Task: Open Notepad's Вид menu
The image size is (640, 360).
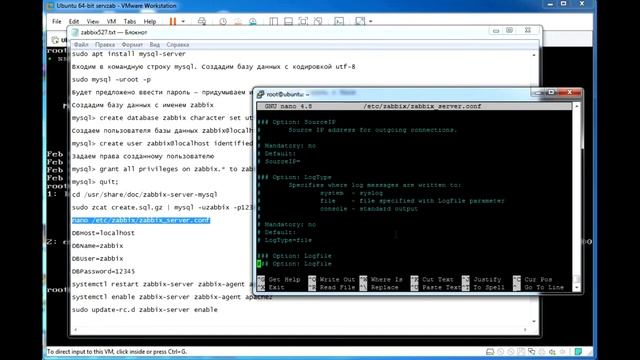Action: point(155,44)
